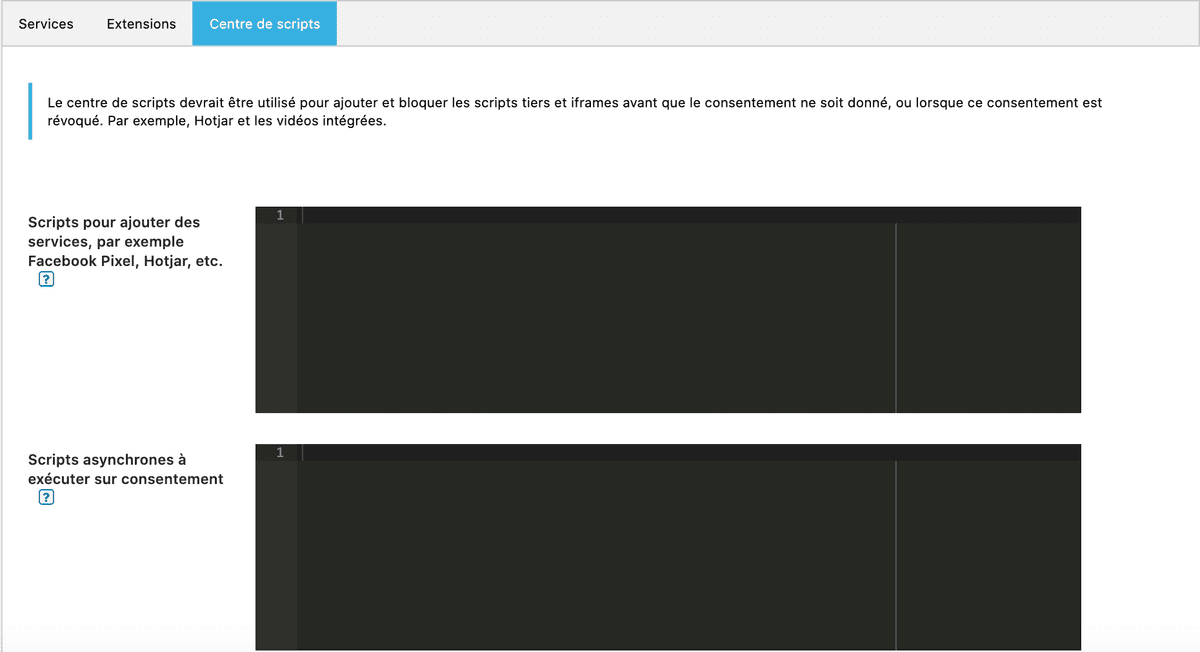Switch to the Services tab
Image resolution: width=1200 pixels, height=652 pixels.
tap(46, 24)
